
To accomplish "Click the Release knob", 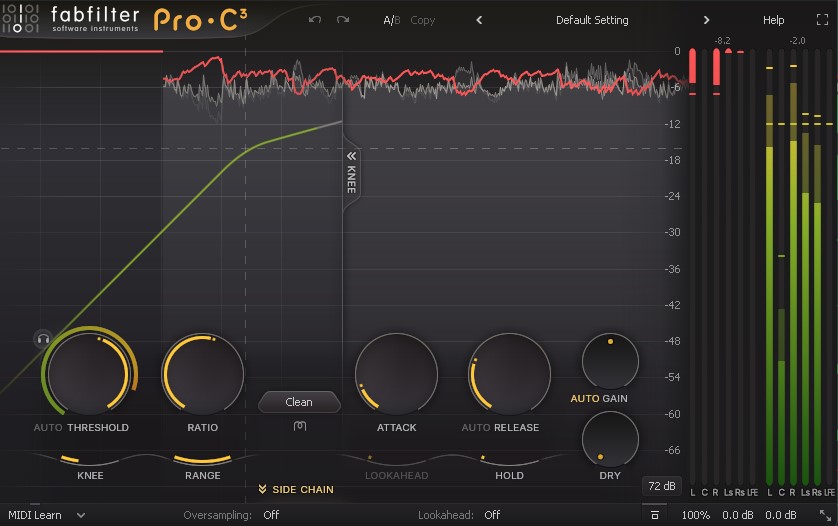I will (x=509, y=374).
